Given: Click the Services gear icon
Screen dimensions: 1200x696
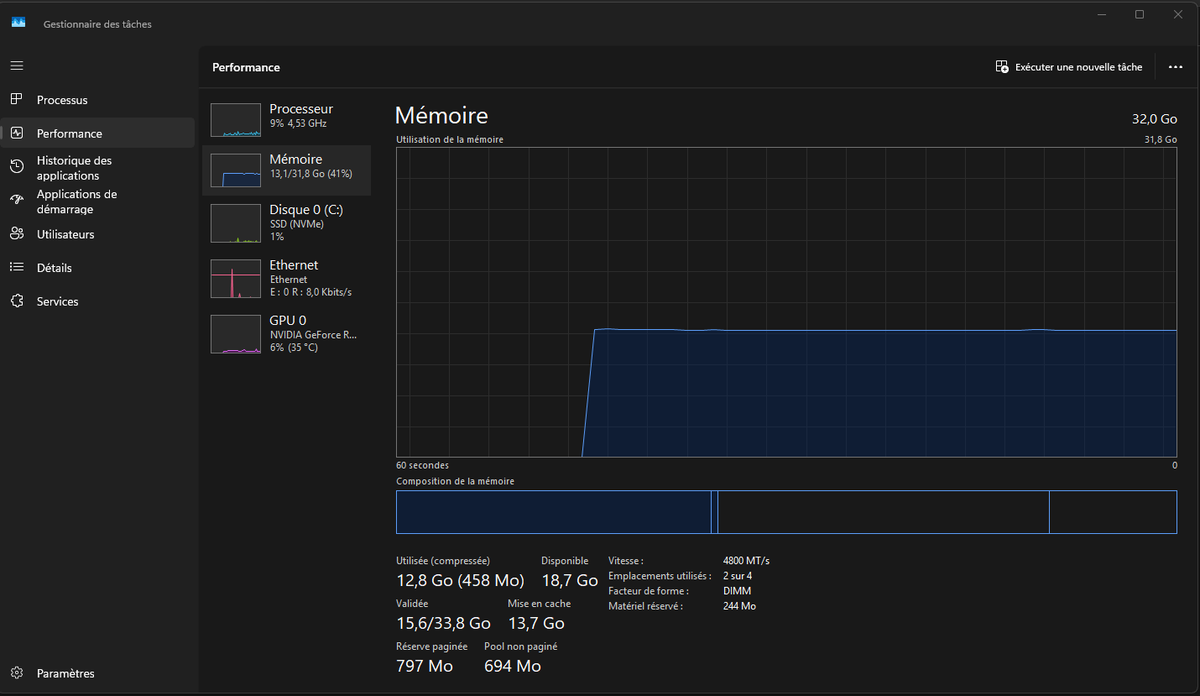Looking at the screenshot, I should (x=16, y=301).
